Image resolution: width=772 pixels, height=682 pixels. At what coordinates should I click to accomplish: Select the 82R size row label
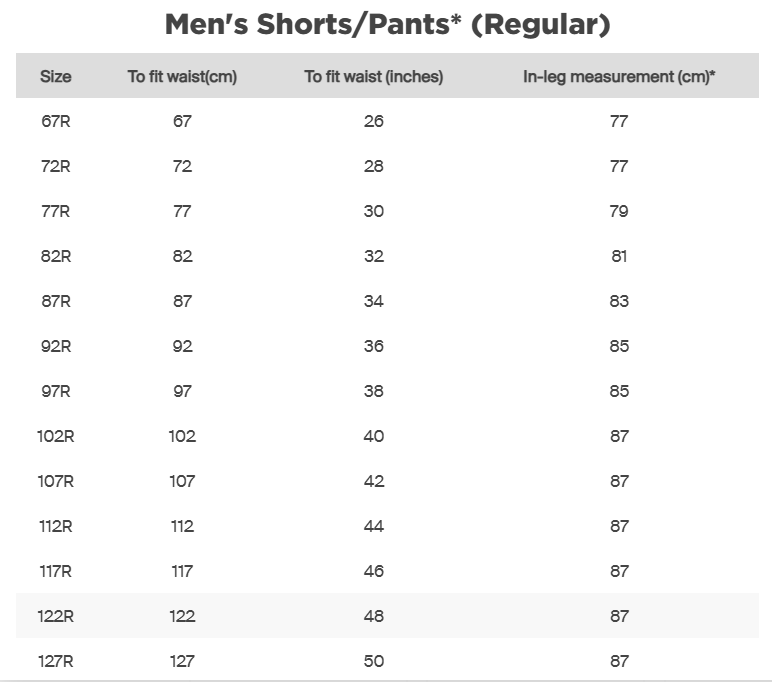coord(56,257)
